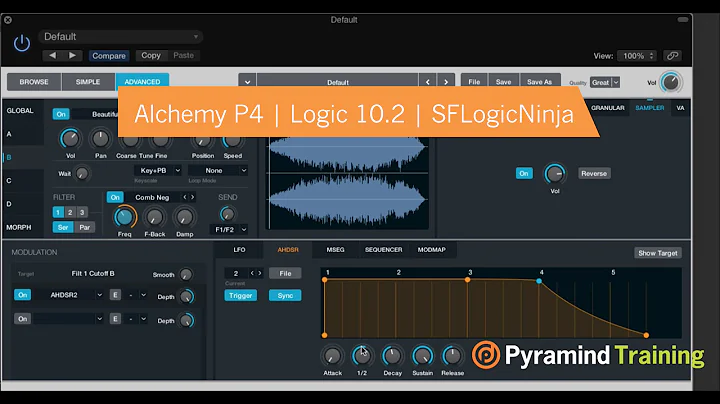Open the empty second modulator source dropdown

tap(69, 319)
